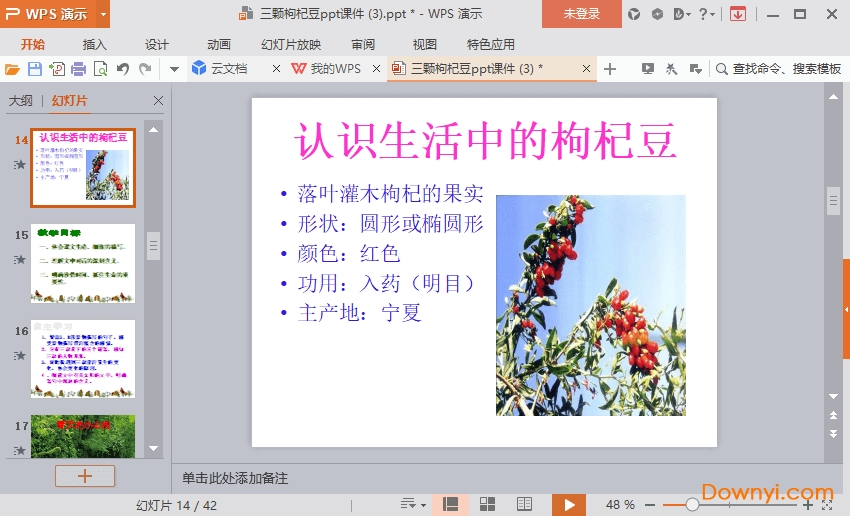Image resolution: width=850 pixels, height=516 pixels.
Task: Select slide 15 thumbnail 教学目标
Action: coord(83,263)
